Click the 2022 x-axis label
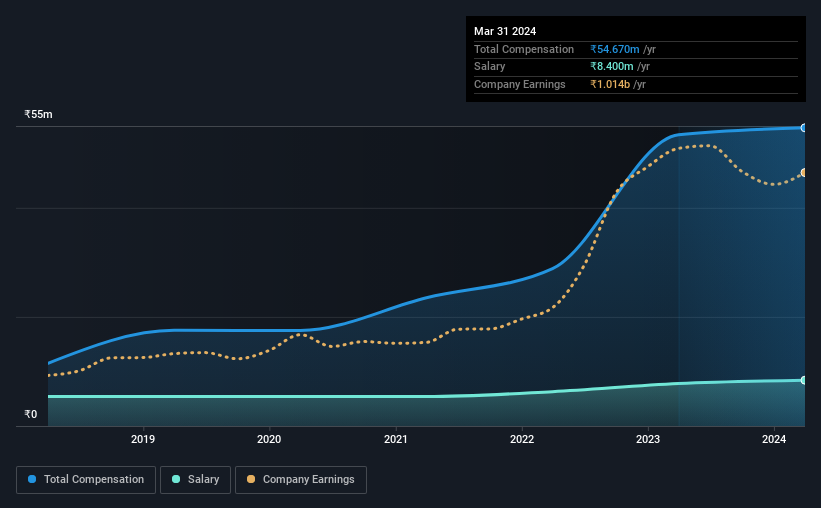The image size is (821, 508). [x=522, y=439]
